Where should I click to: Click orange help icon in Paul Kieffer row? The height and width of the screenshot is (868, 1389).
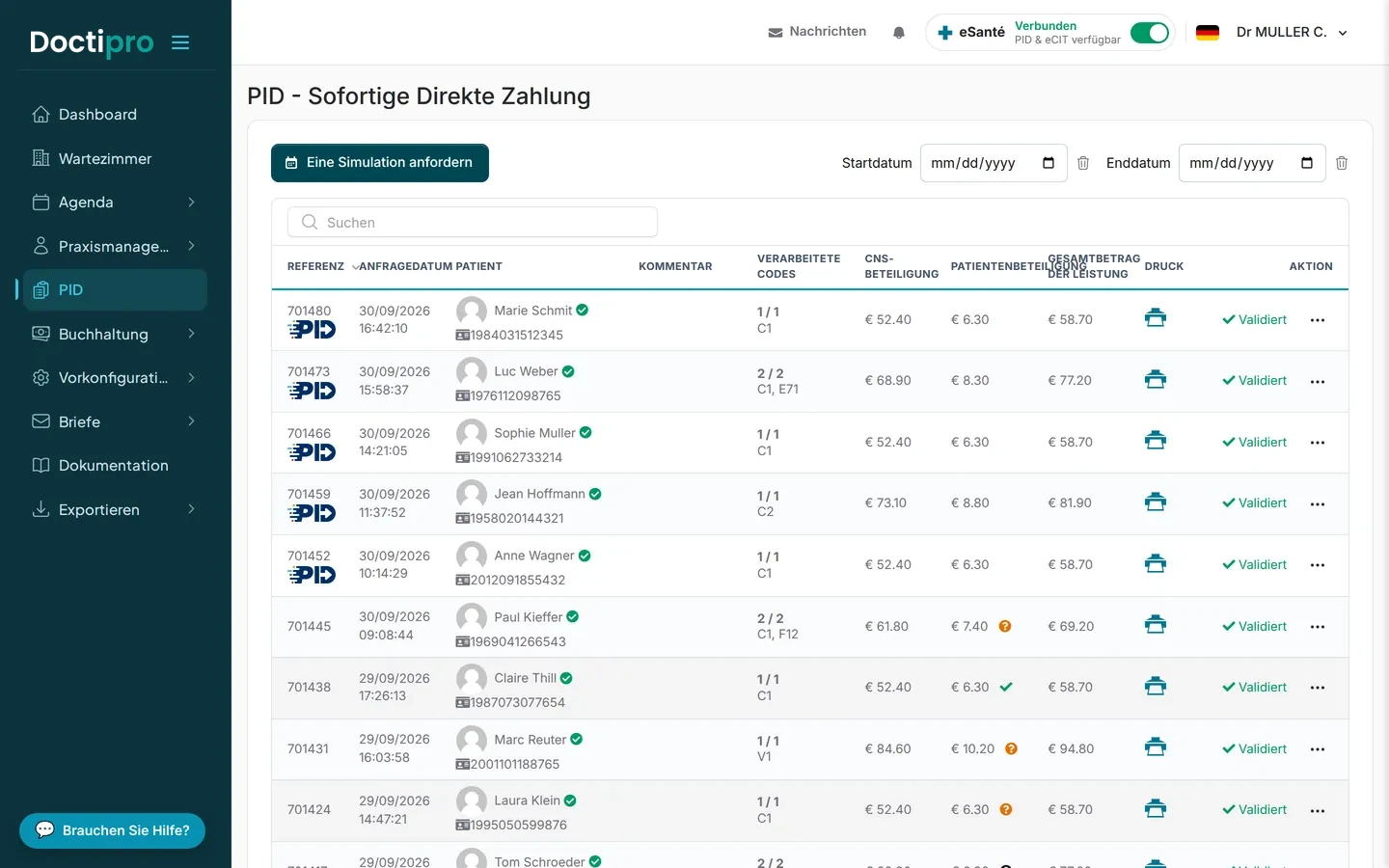[1005, 626]
